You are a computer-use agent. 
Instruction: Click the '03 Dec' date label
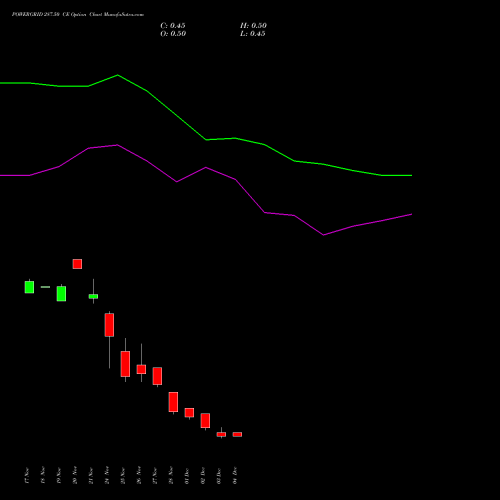[219, 476]
